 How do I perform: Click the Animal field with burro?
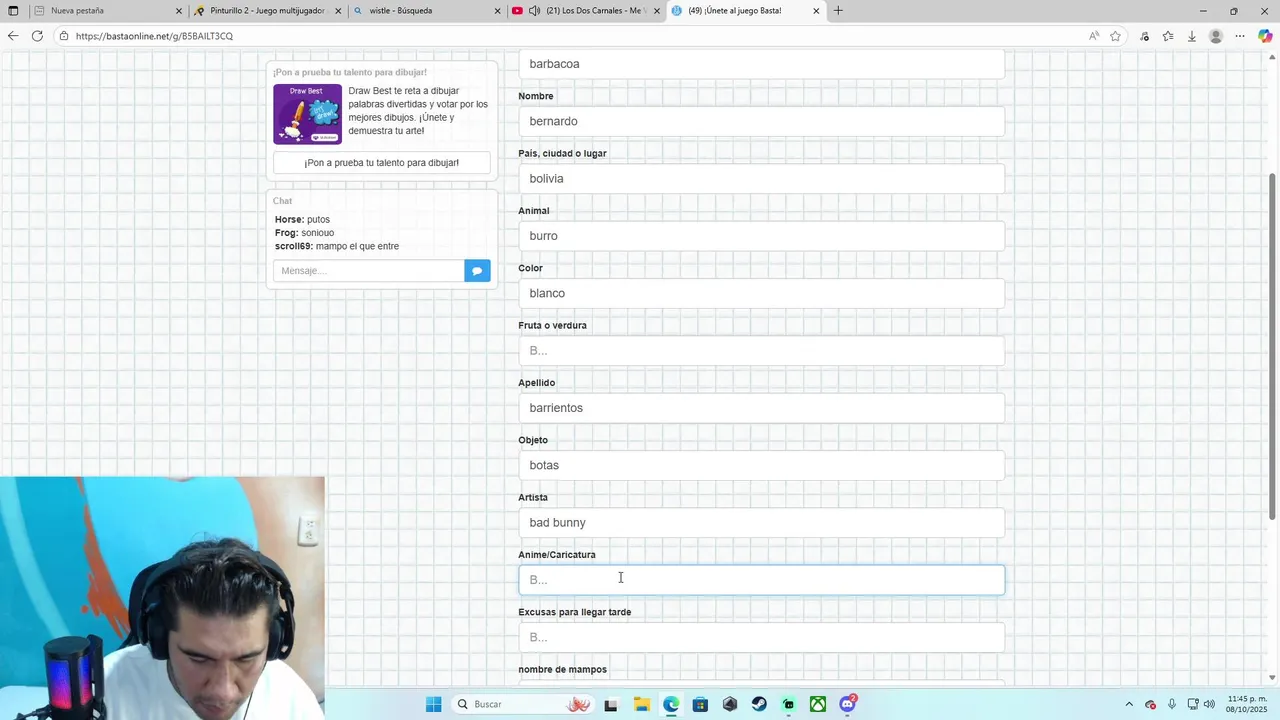pyautogui.click(x=762, y=236)
